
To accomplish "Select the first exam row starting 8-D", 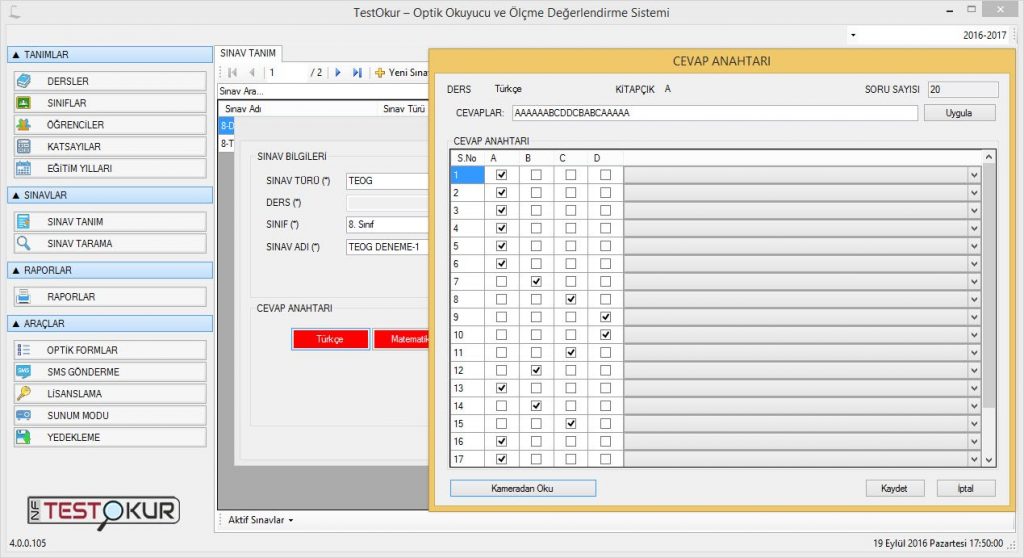I will pos(227,125).
